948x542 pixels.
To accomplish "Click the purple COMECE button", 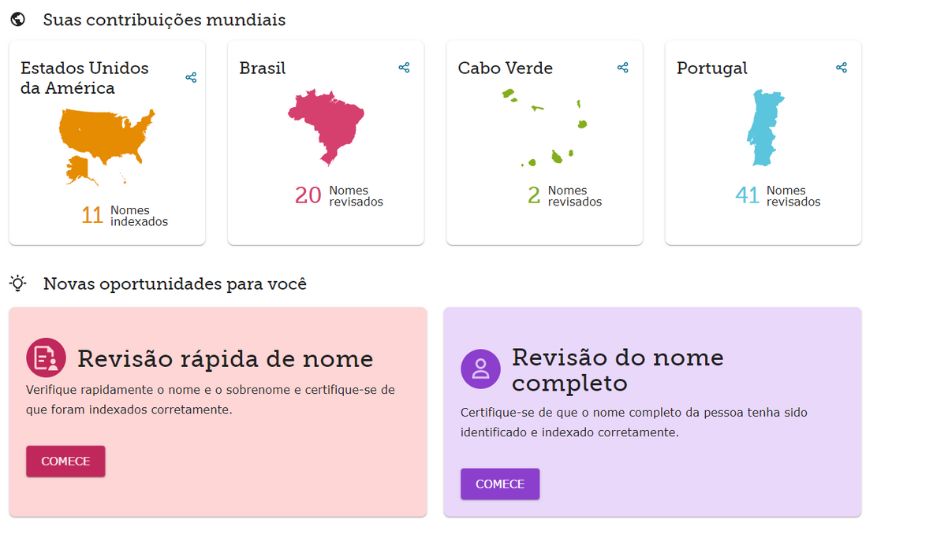I will click(x=500, y=484).
